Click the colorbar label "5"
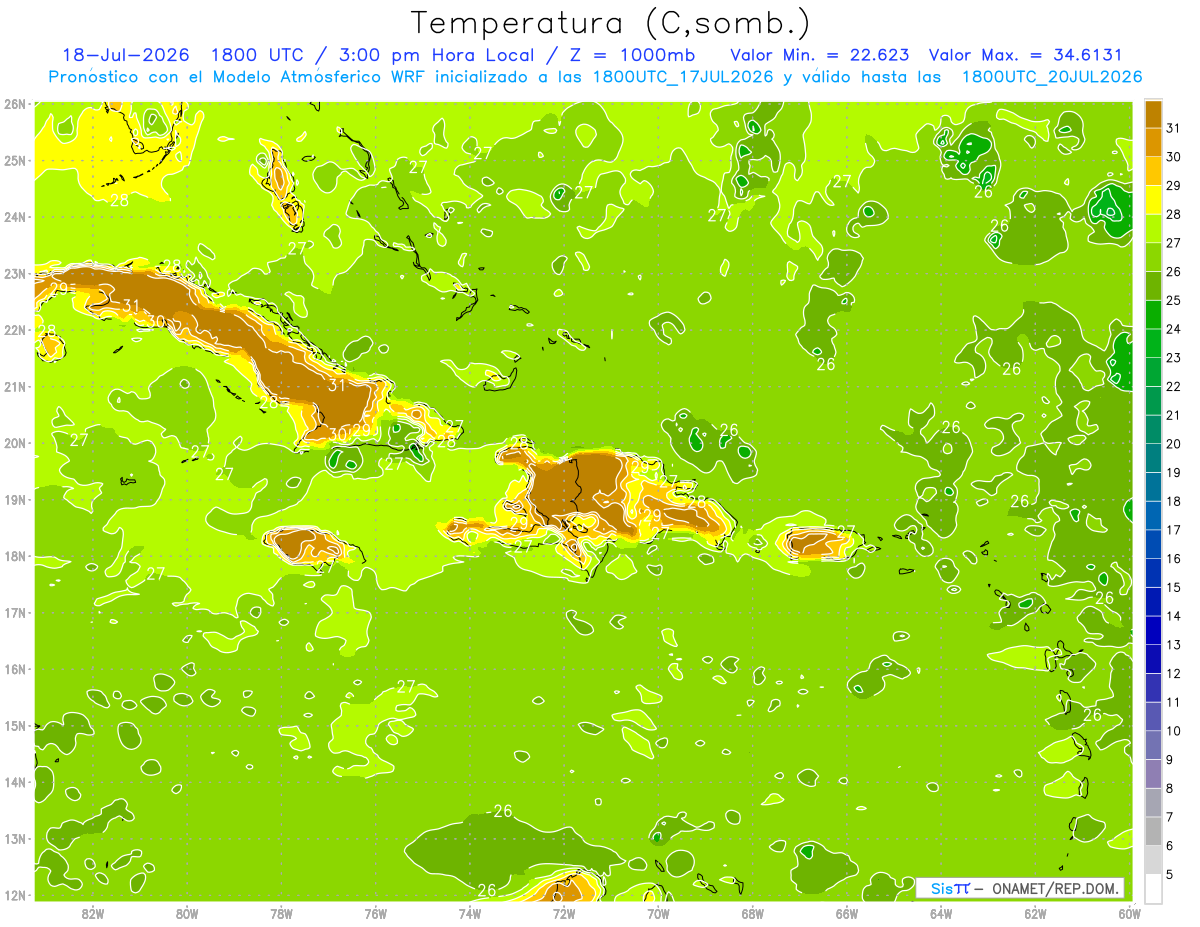The height and width of the screenshot is (927, 1200). (x=1170, y=874)
